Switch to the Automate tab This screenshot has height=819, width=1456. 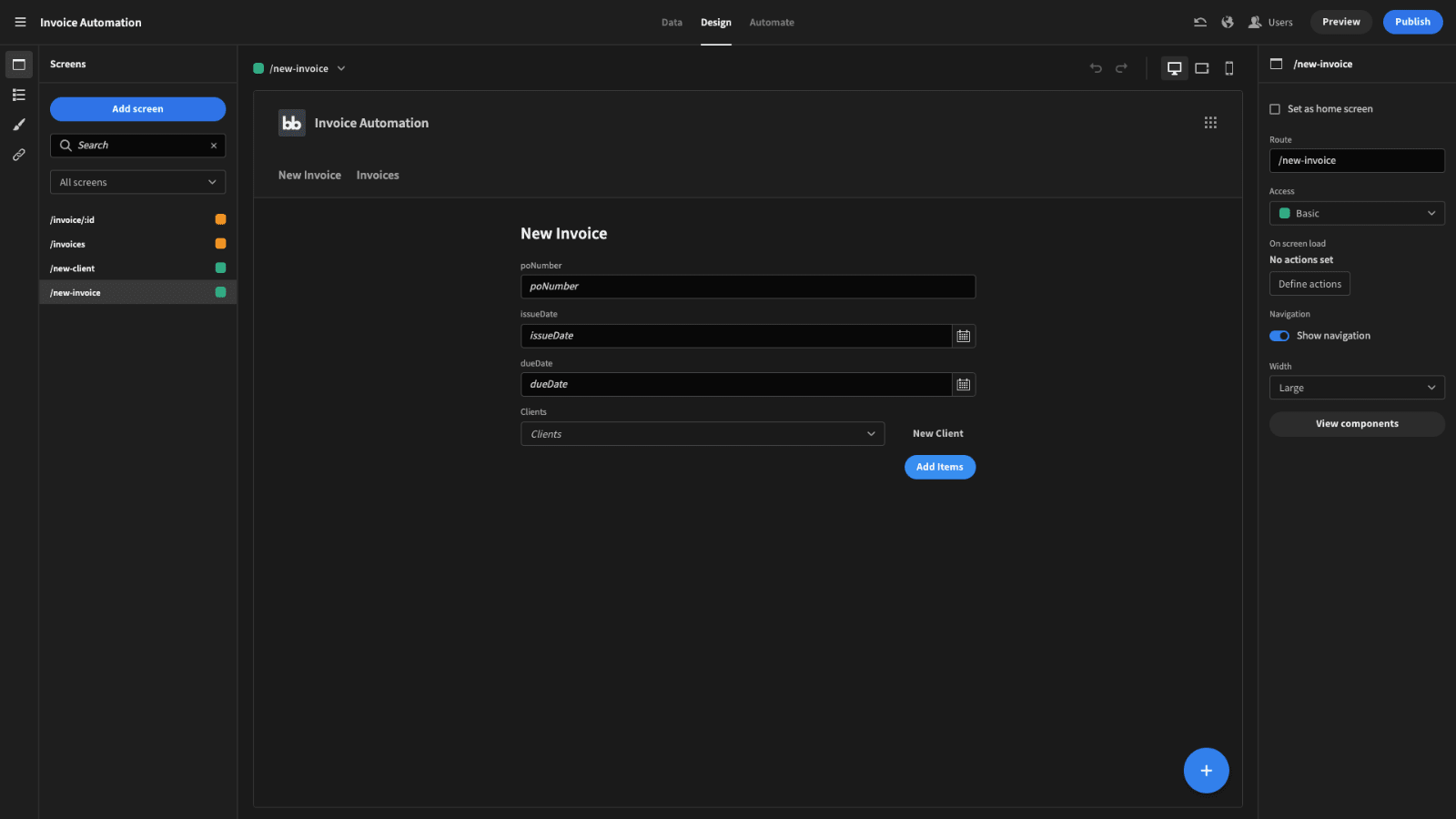(x=772, y=23)
